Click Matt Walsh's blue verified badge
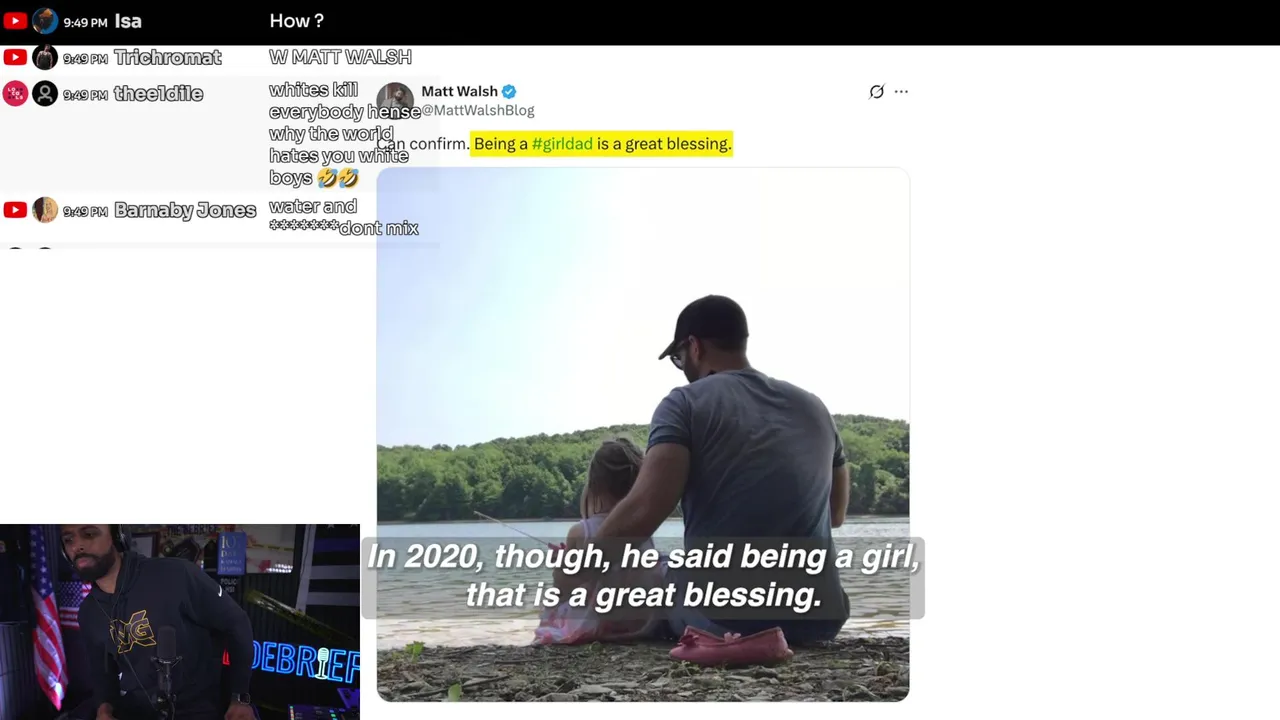 tap(509, 92)
